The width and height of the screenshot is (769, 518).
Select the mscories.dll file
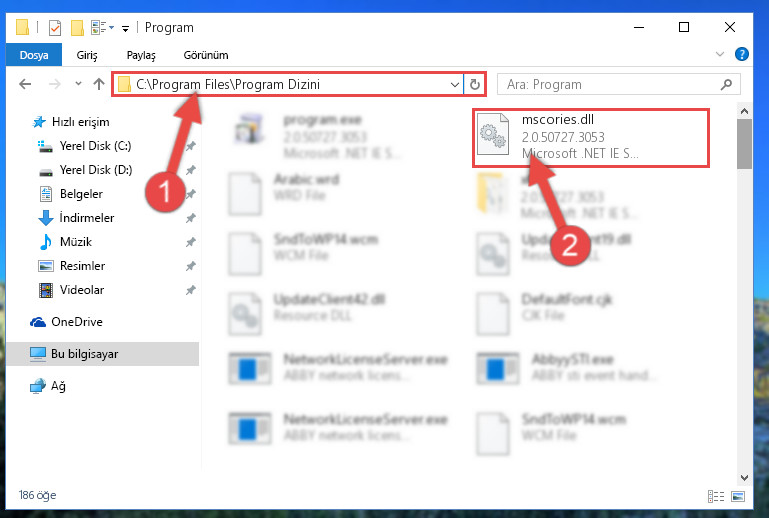591,138
